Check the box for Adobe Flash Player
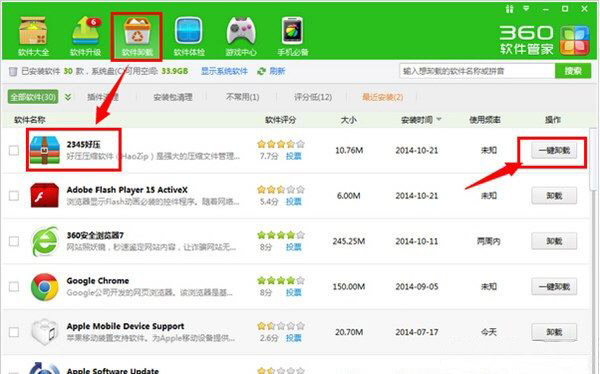 pos(14,196)
